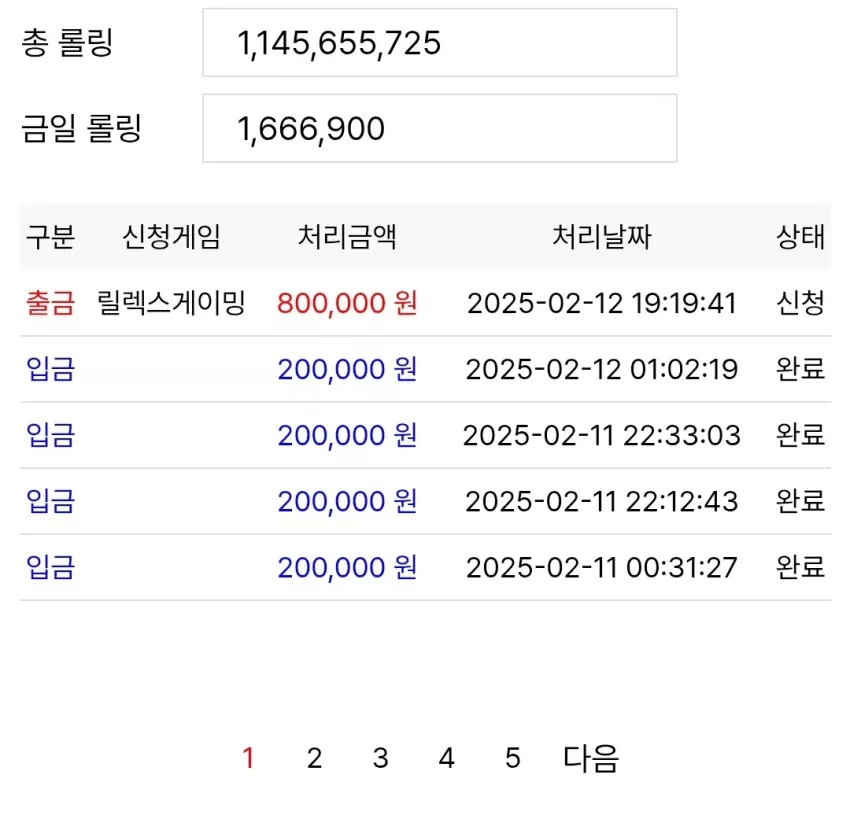Click the 800,000 원 withdrawal amount
Screen dimensions: 850x830
coord(347,303)
